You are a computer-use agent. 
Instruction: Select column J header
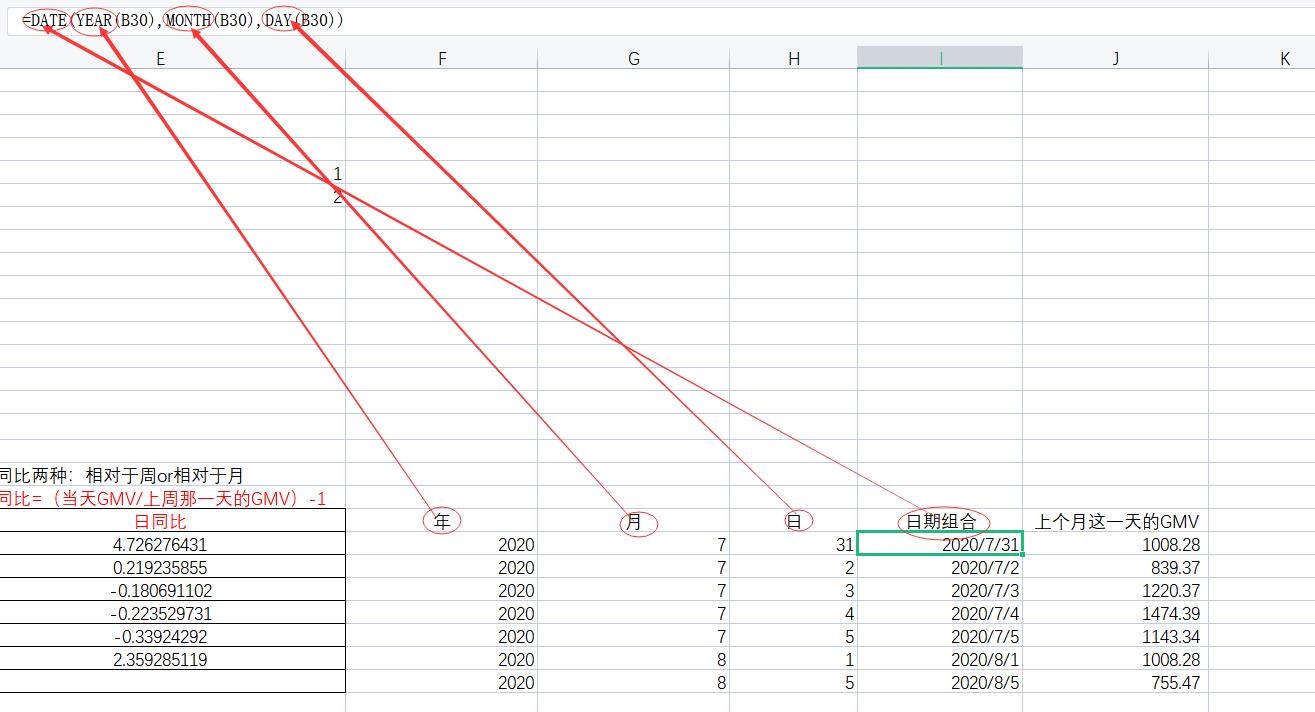(1116, 59)
